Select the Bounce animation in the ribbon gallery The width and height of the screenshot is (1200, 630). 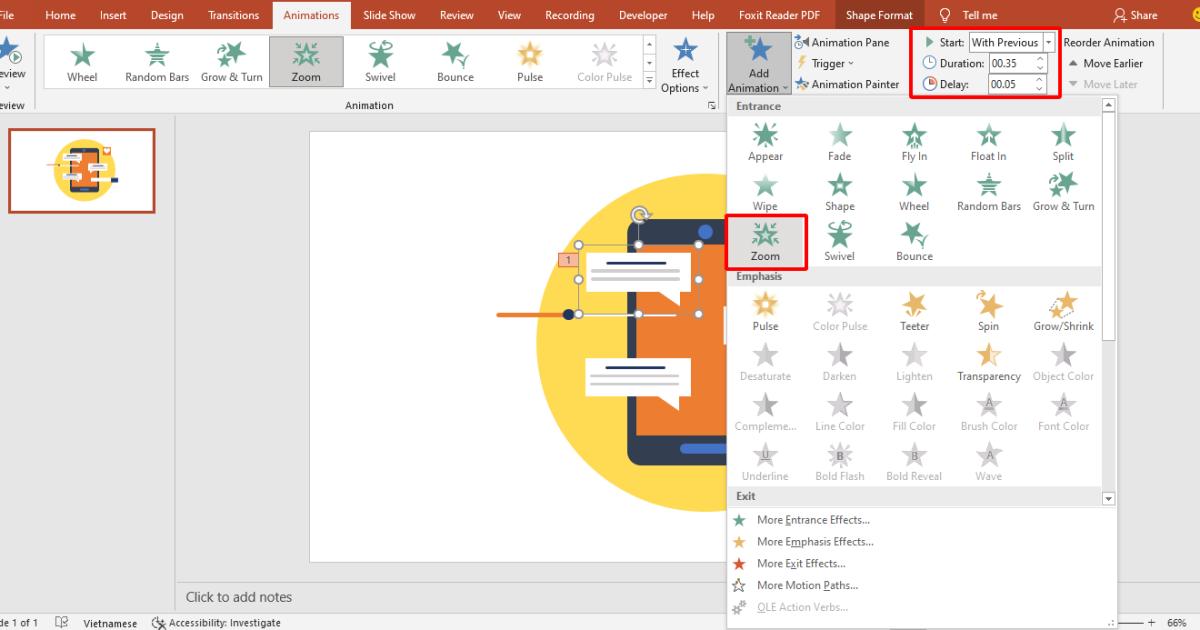pos(454,61)
